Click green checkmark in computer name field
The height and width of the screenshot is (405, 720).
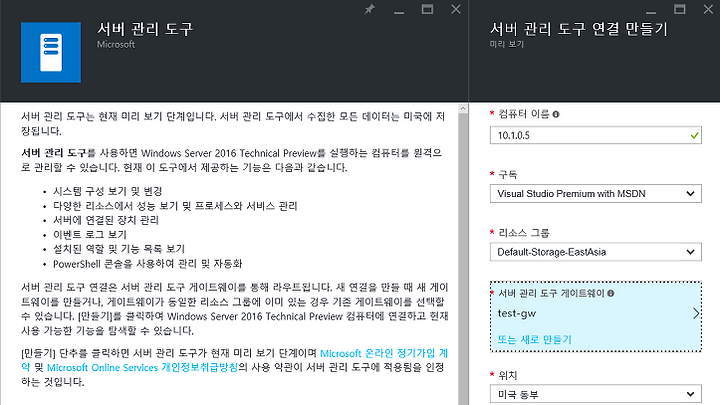pyautogui.click(x=694, y=135)
